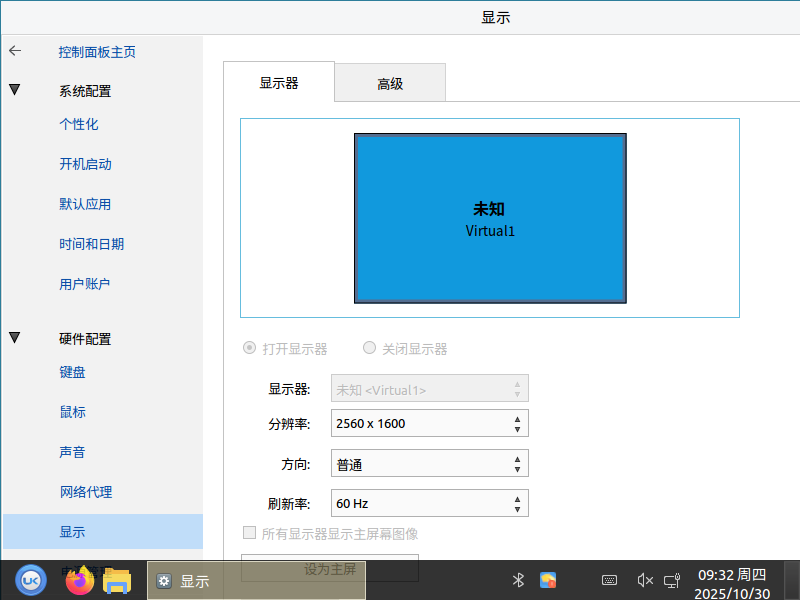
Task: Open 用户账户 settings
Action: coord(85,284)
